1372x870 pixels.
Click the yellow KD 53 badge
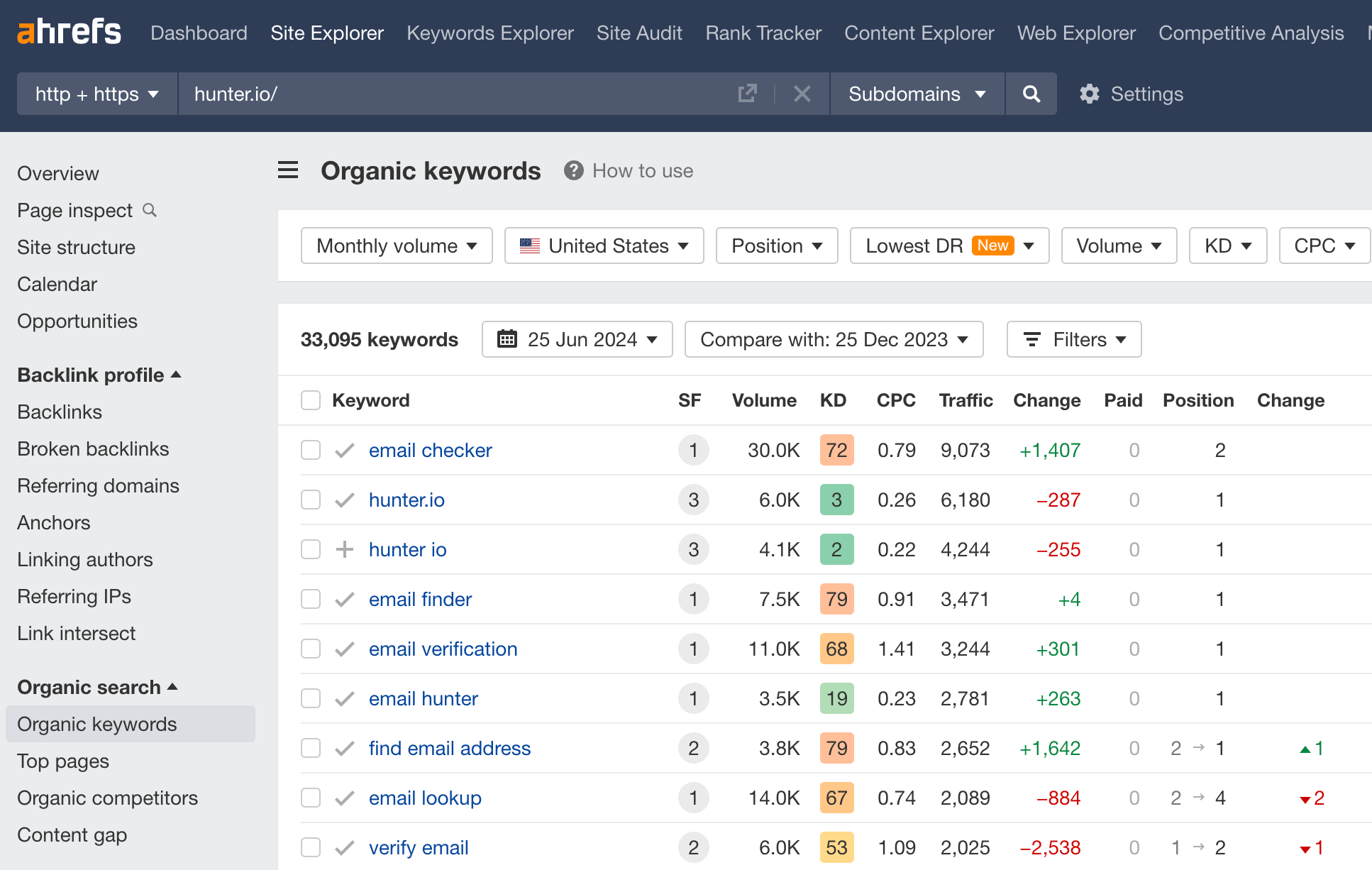pyautogui.click(x=836, y=847)
